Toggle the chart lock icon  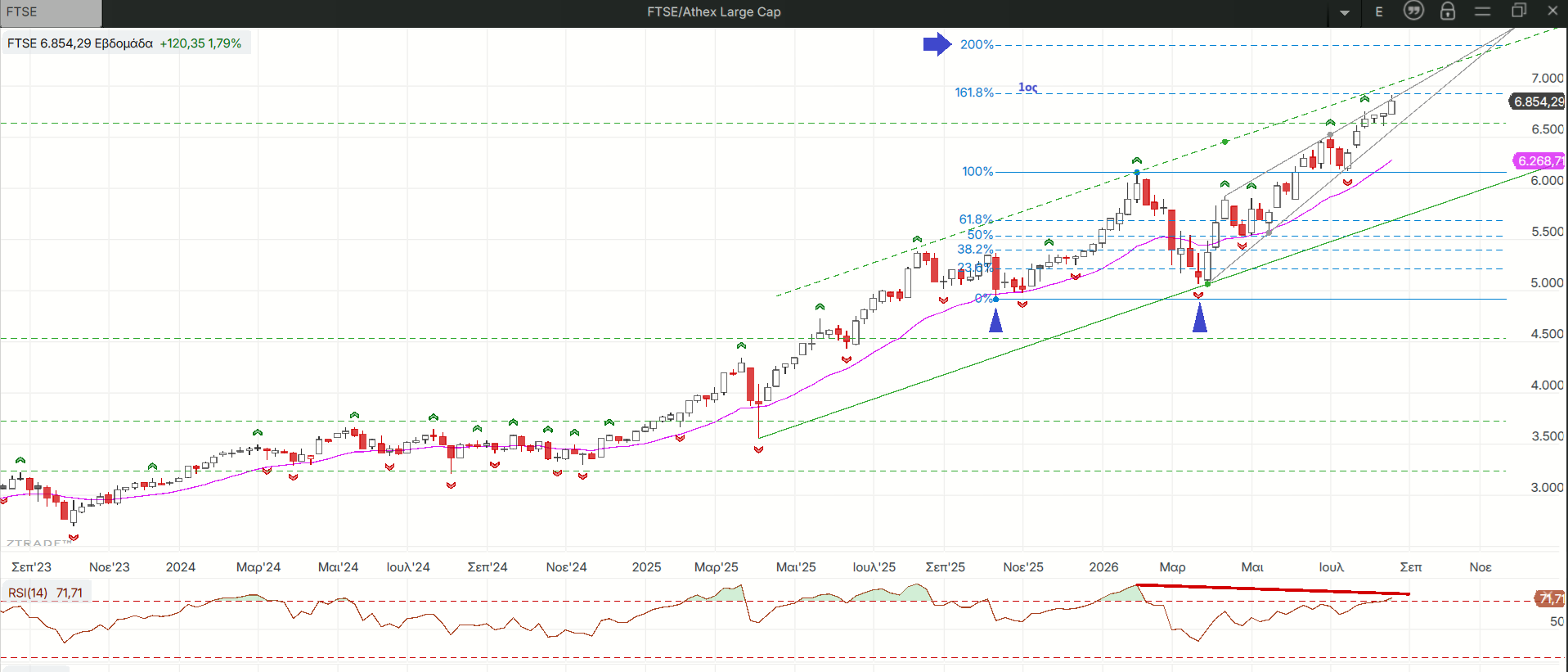pyautogui.click(x=1448, y=11)
